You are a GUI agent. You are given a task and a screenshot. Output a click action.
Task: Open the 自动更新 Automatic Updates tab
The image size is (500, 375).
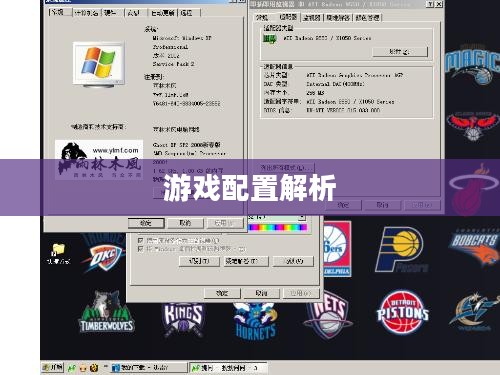163,13
